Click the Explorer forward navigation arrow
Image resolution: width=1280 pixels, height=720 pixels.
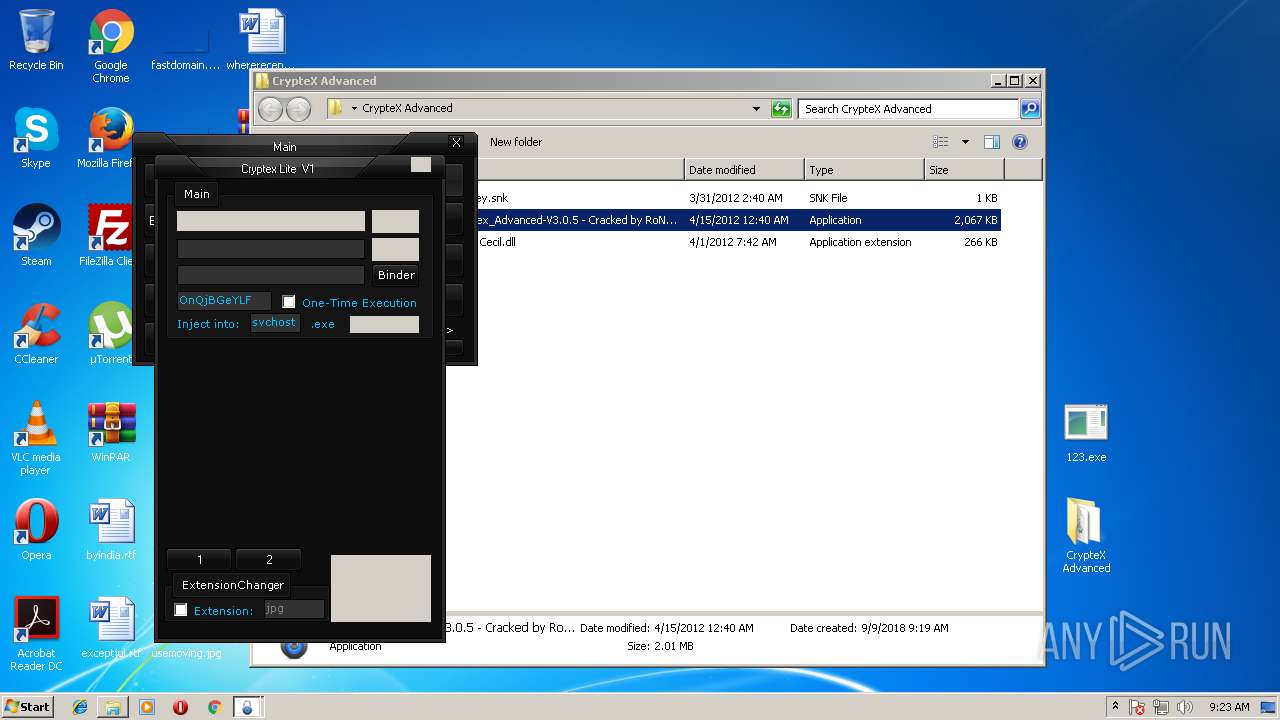tap(298, 109)
